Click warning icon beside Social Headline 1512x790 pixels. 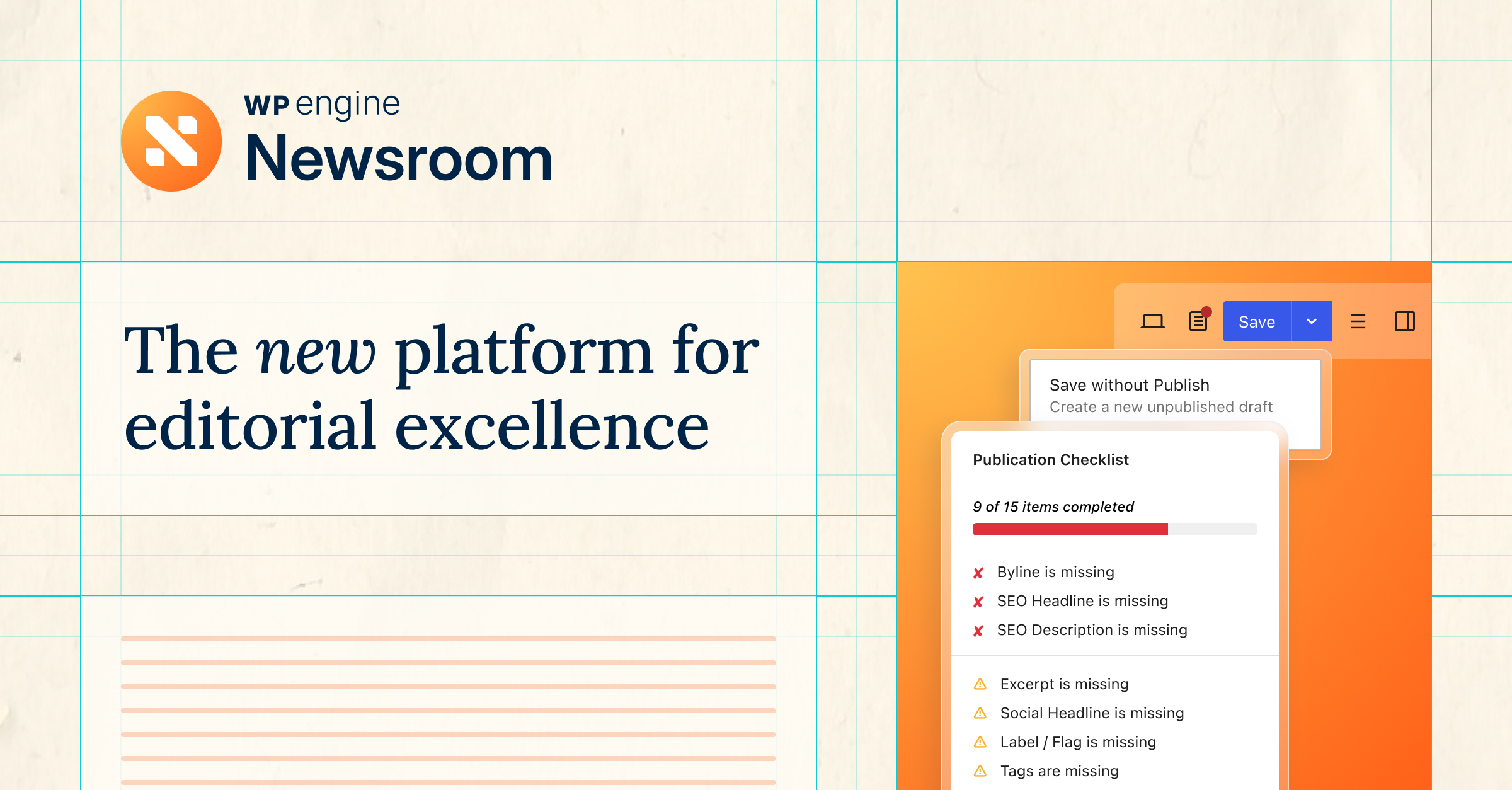pos(980,713)
